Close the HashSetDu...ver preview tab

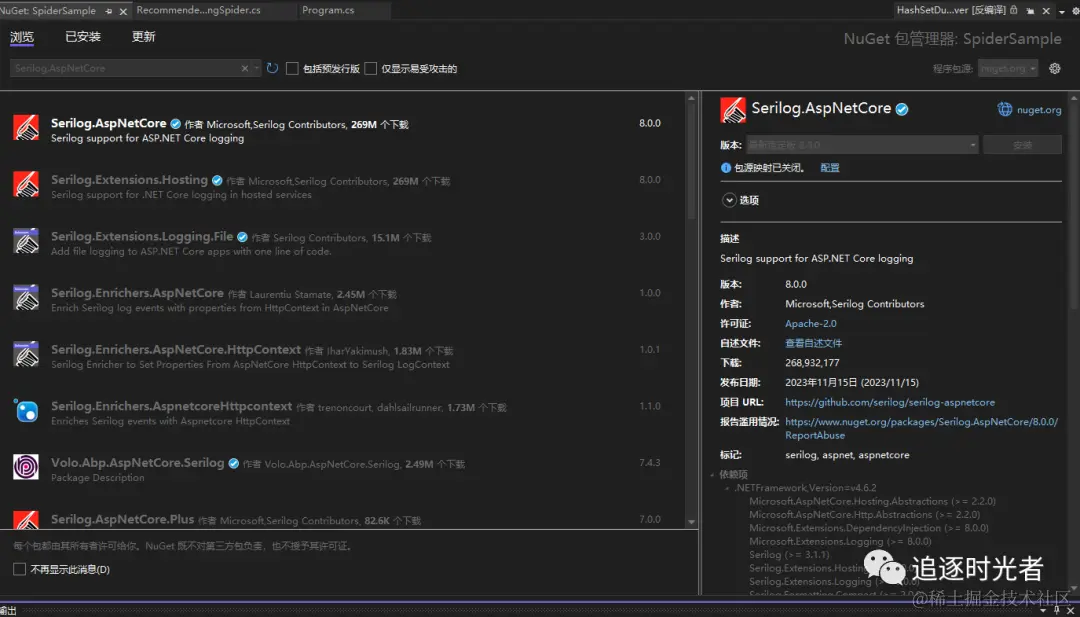tap(1047, 11)
